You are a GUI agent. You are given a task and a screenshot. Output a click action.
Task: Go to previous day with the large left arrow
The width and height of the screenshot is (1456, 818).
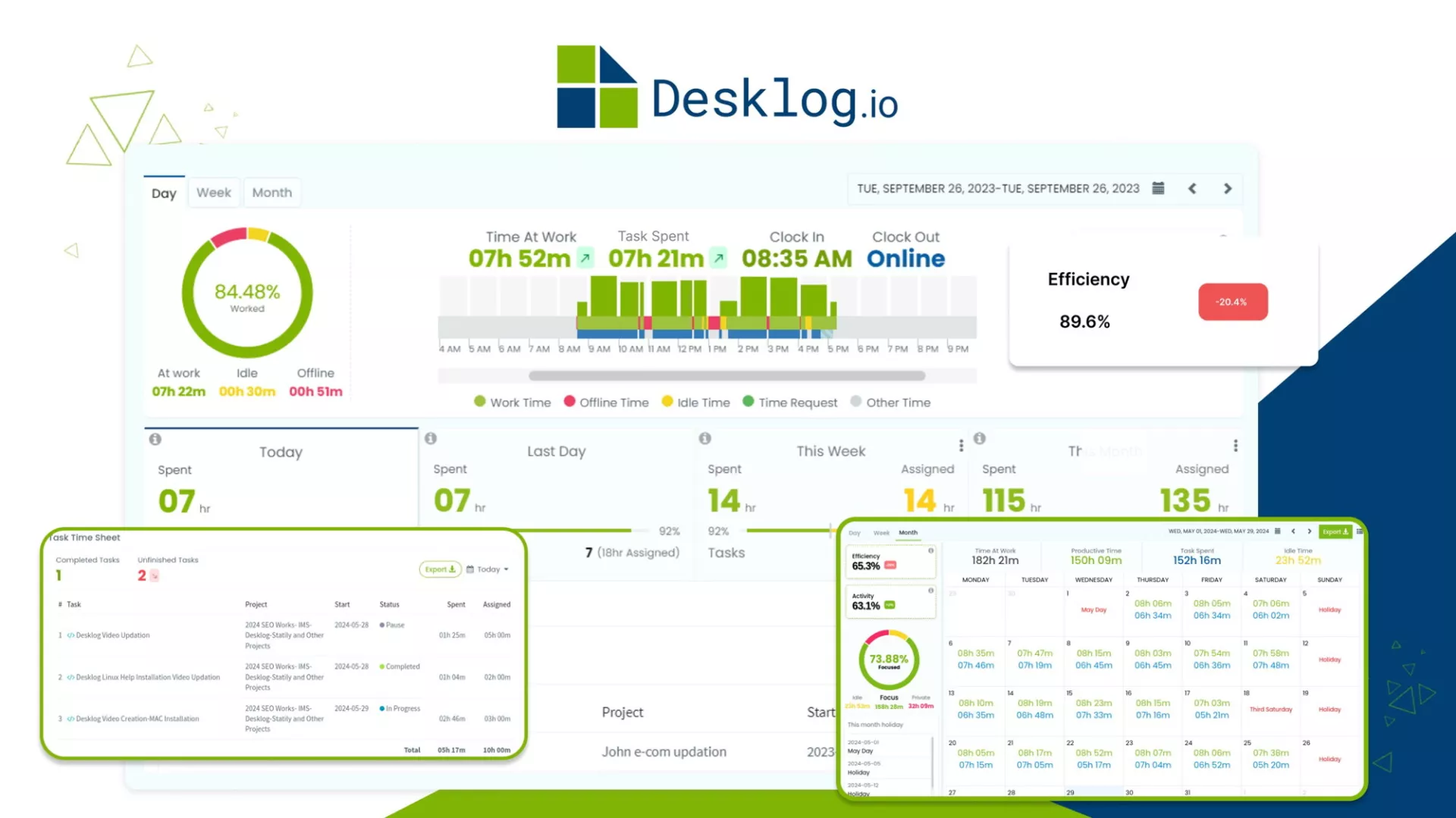pos(1192,189)
